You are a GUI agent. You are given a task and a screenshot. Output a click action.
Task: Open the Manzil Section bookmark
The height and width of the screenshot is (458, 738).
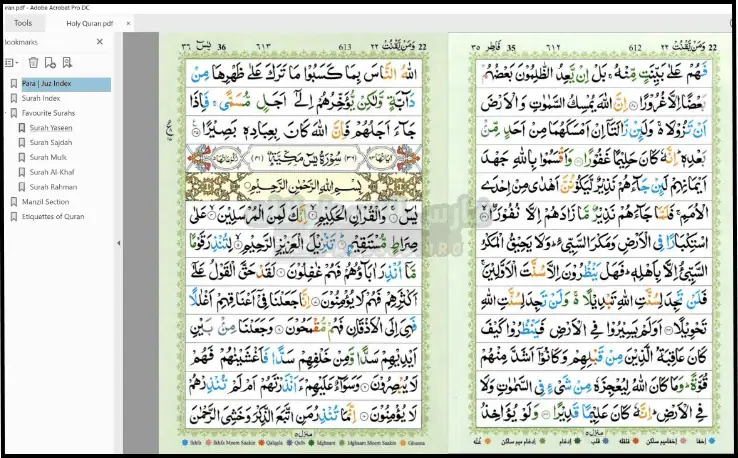click(45, 201)
